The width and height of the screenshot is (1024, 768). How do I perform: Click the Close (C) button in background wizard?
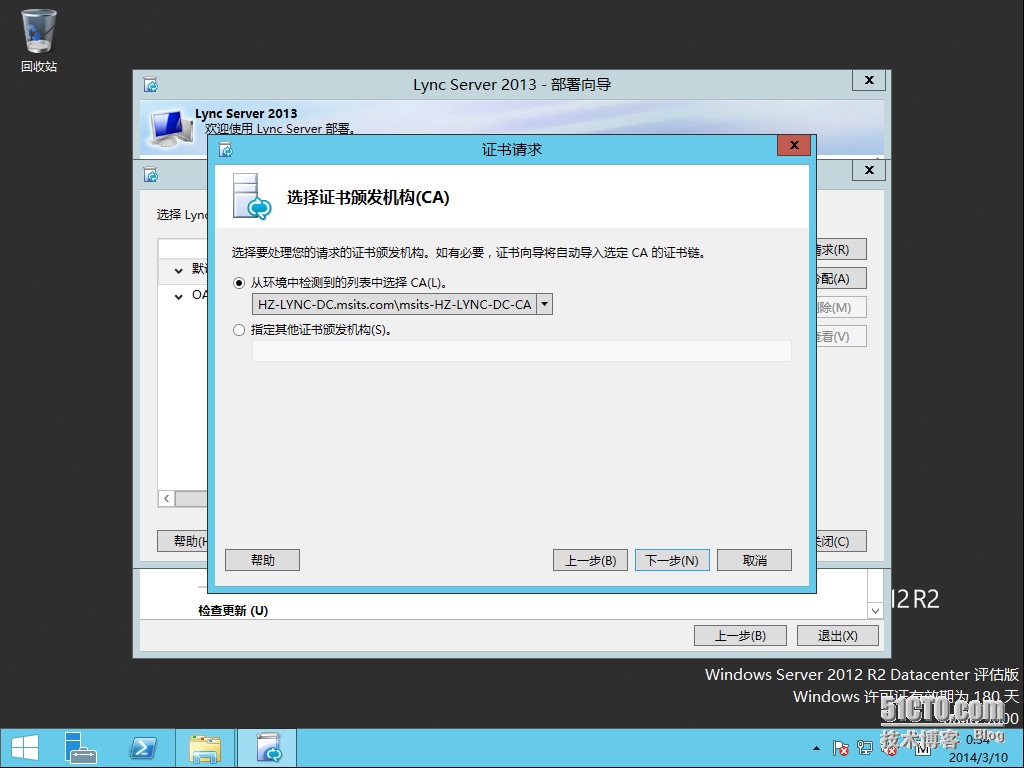(x=841, y=541)
